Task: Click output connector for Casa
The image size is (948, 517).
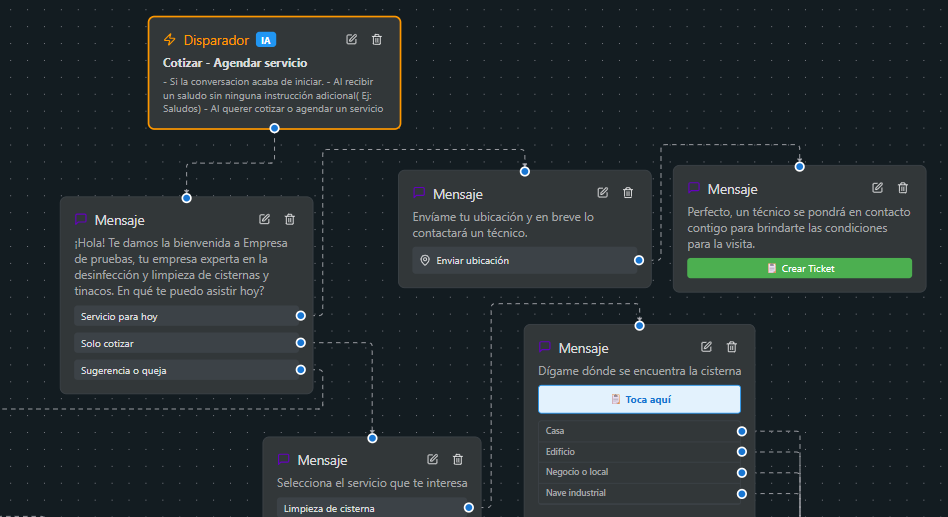Action: pos(742,431)
